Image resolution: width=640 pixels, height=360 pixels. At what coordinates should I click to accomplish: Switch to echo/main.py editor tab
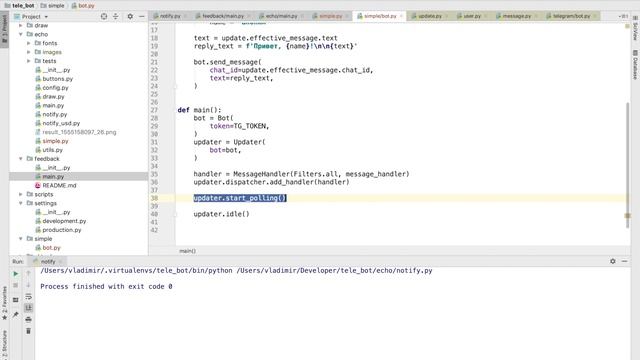pyautogui.click(x=281, y=16)
